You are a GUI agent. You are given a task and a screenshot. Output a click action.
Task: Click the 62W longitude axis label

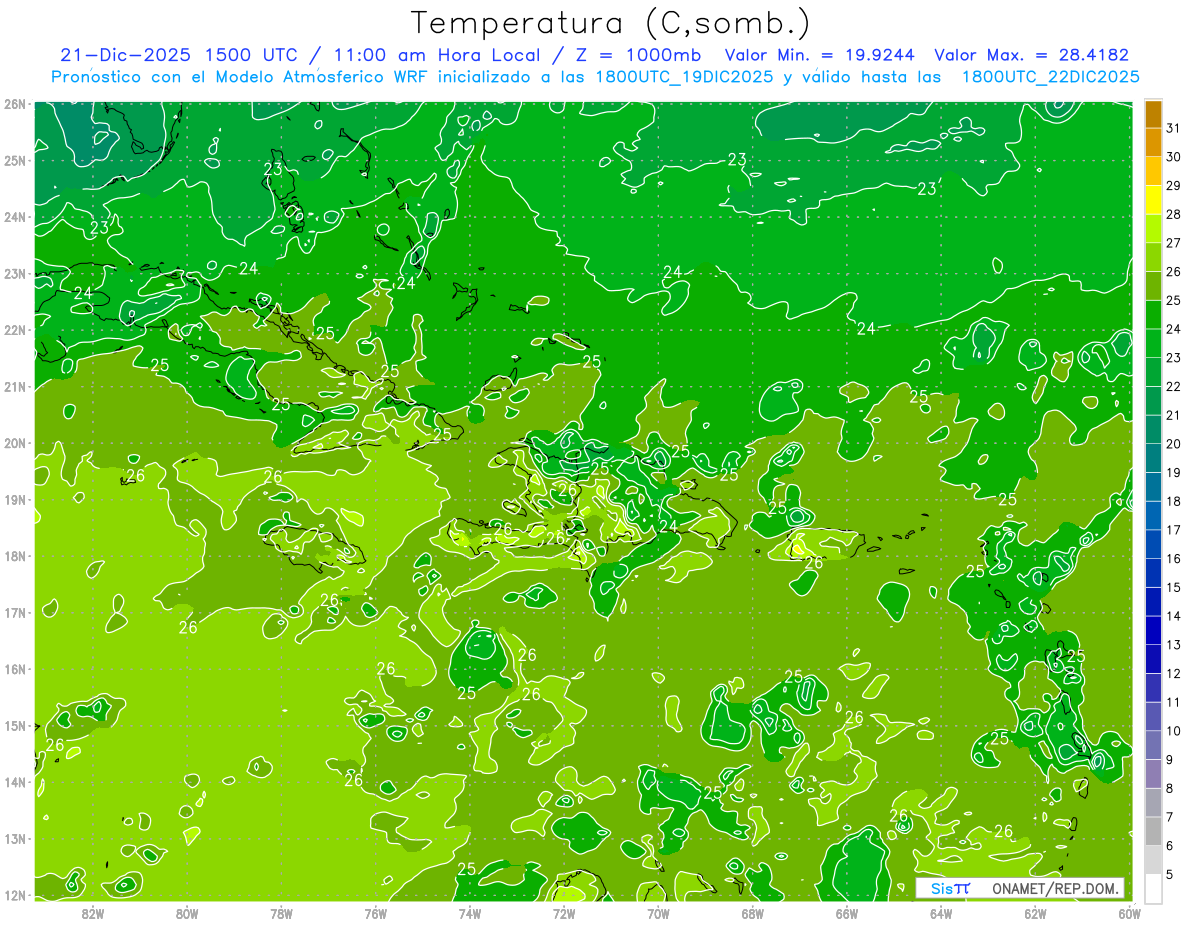(x=1035, y=914)
